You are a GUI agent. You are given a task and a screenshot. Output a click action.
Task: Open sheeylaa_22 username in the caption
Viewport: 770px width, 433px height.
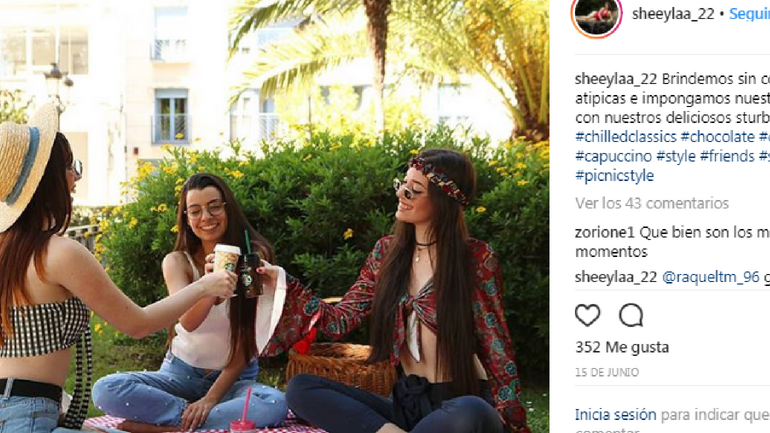616,79
